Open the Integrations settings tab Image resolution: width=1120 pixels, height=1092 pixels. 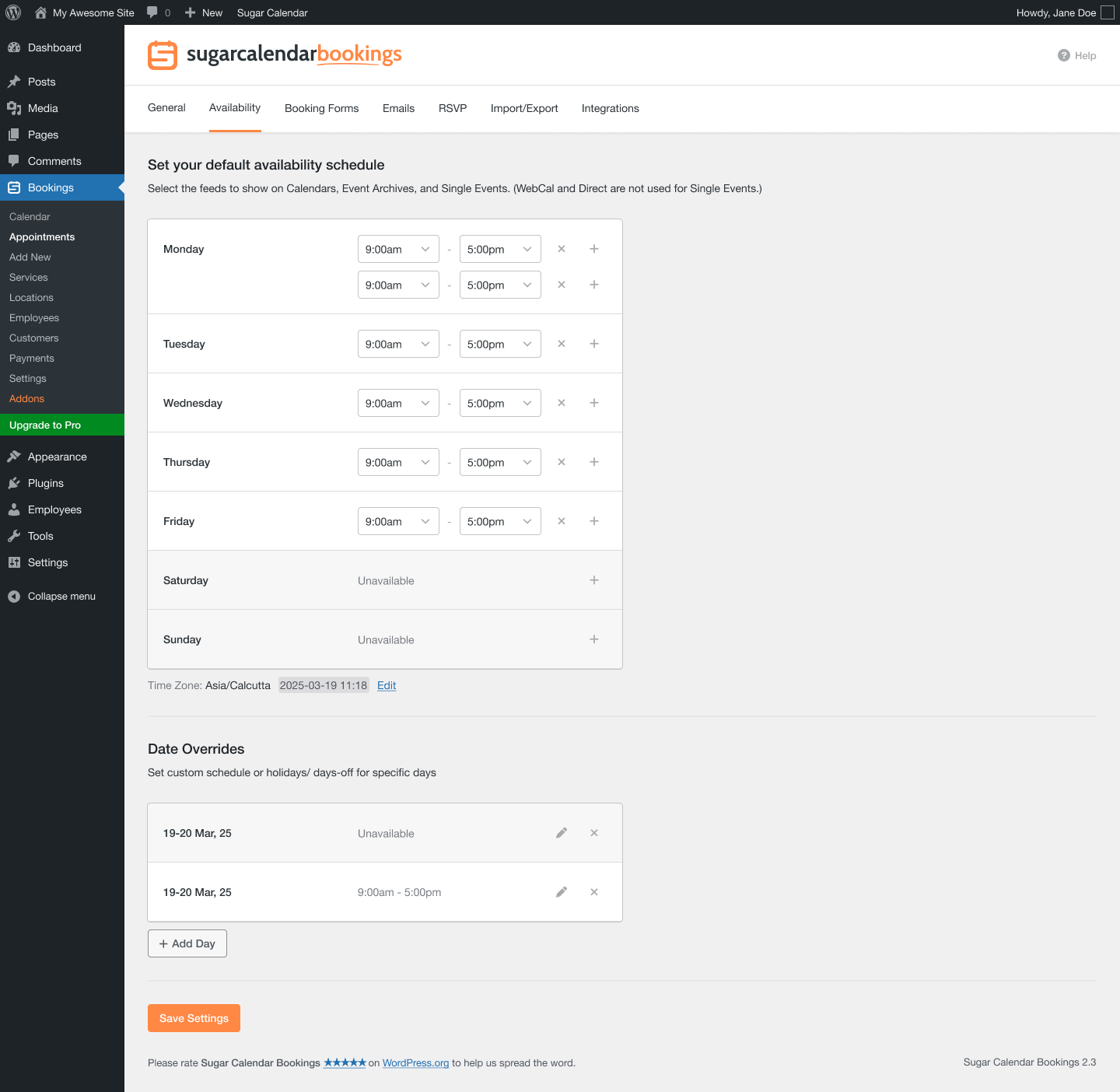(x=610, y=108)
